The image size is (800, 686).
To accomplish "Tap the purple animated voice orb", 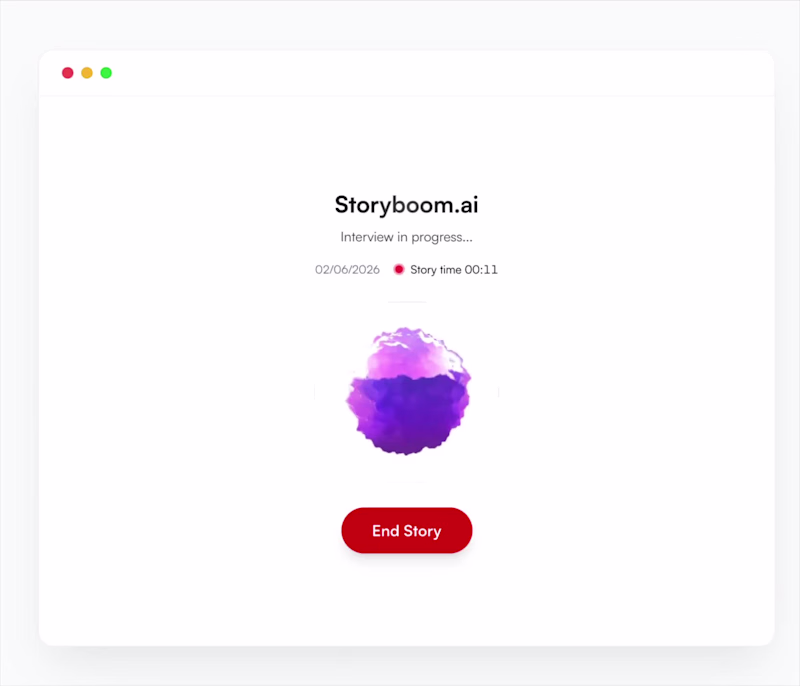I will (x=408, y=391).
